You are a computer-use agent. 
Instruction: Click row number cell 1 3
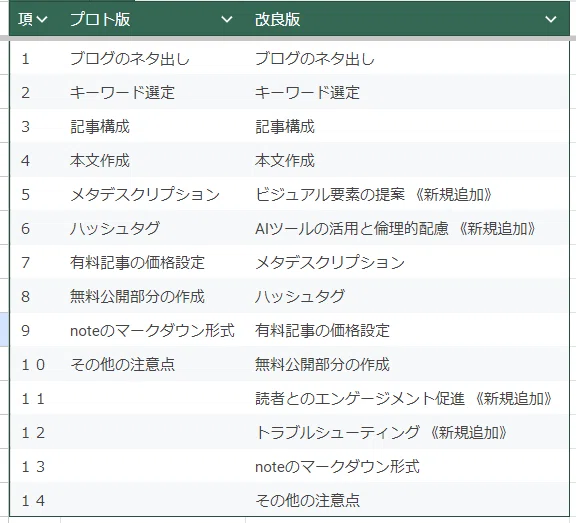point(35,466)
